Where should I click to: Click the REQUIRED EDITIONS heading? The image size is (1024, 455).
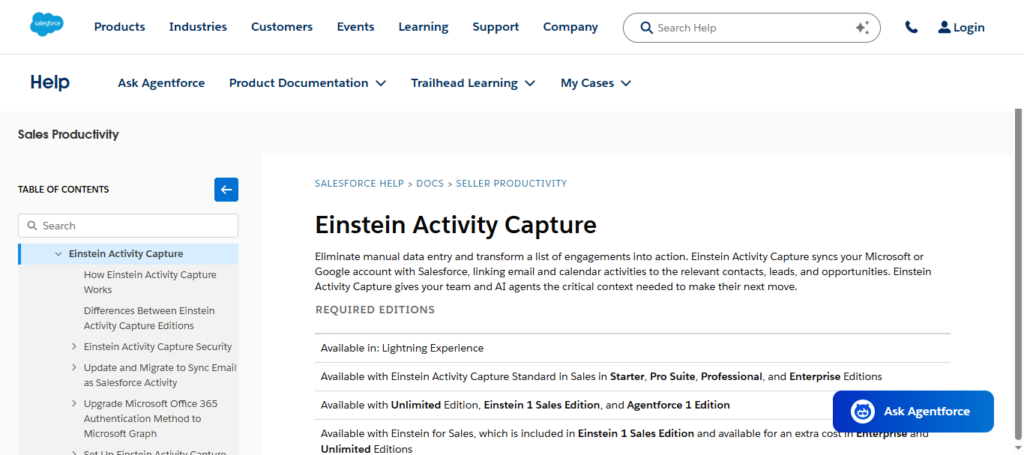[375, 309]
